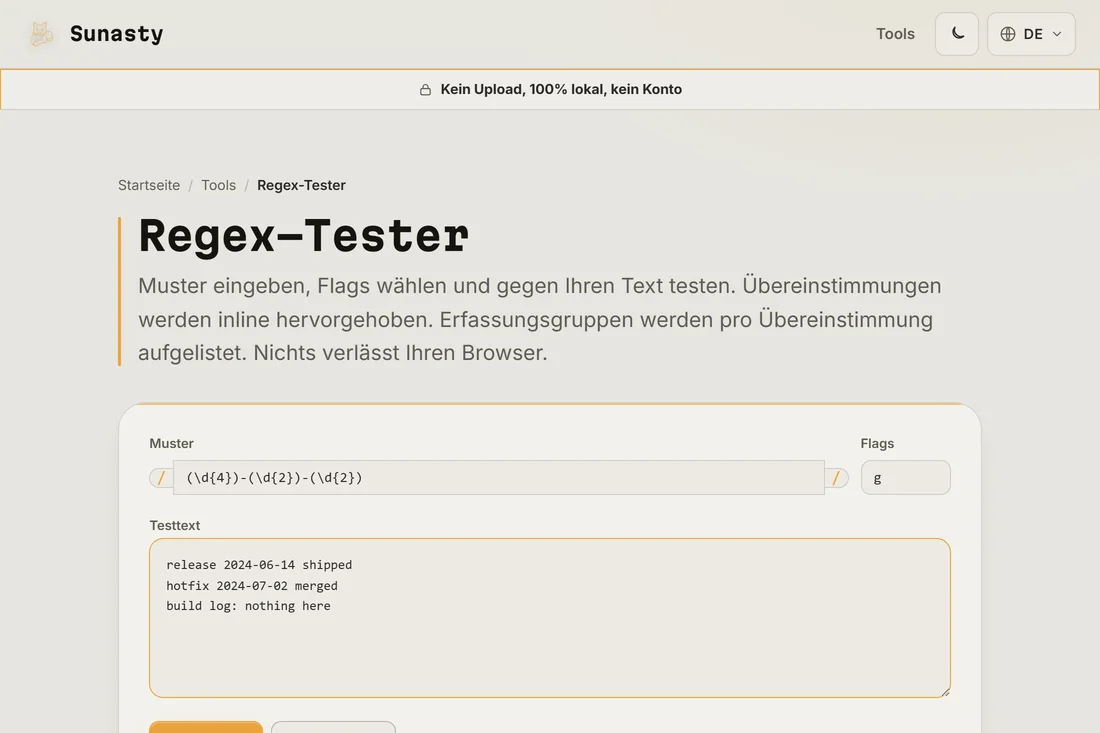Click the 'build log: nothing here' line
Viewport: 1100px width, 733px height.
point(248,606)
